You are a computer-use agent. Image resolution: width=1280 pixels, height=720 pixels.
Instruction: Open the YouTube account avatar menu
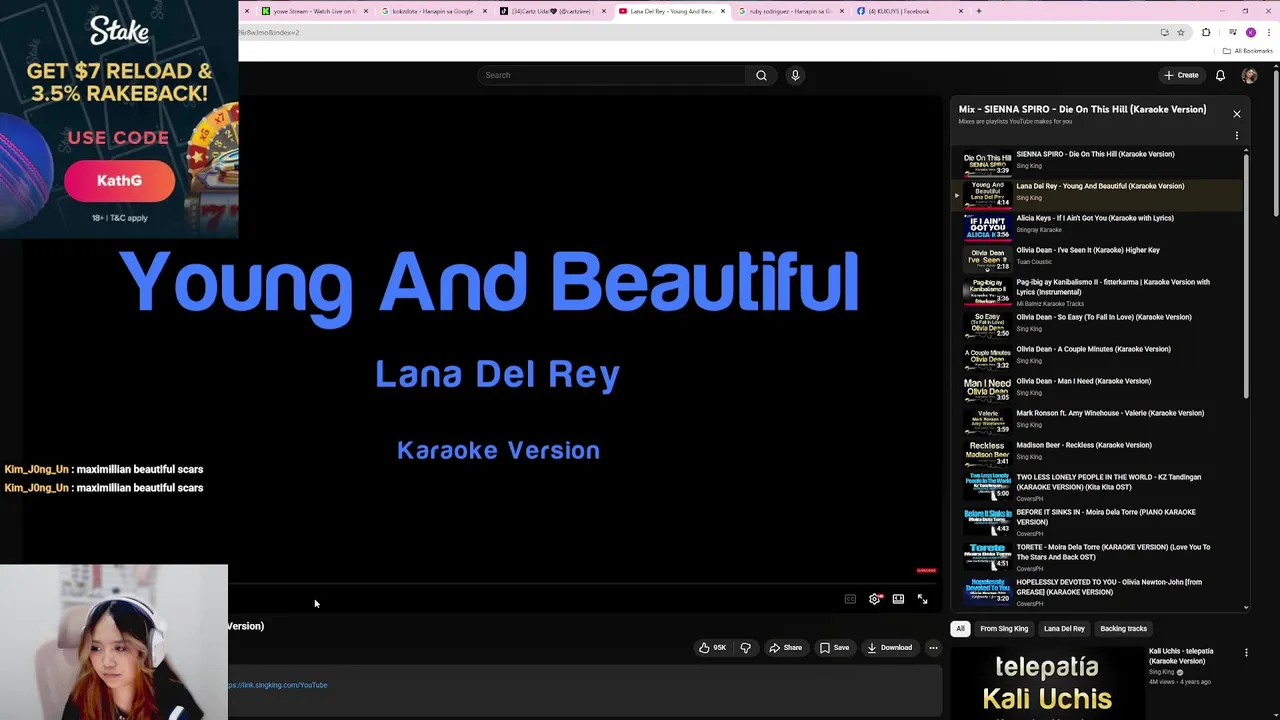[1249, 75]
